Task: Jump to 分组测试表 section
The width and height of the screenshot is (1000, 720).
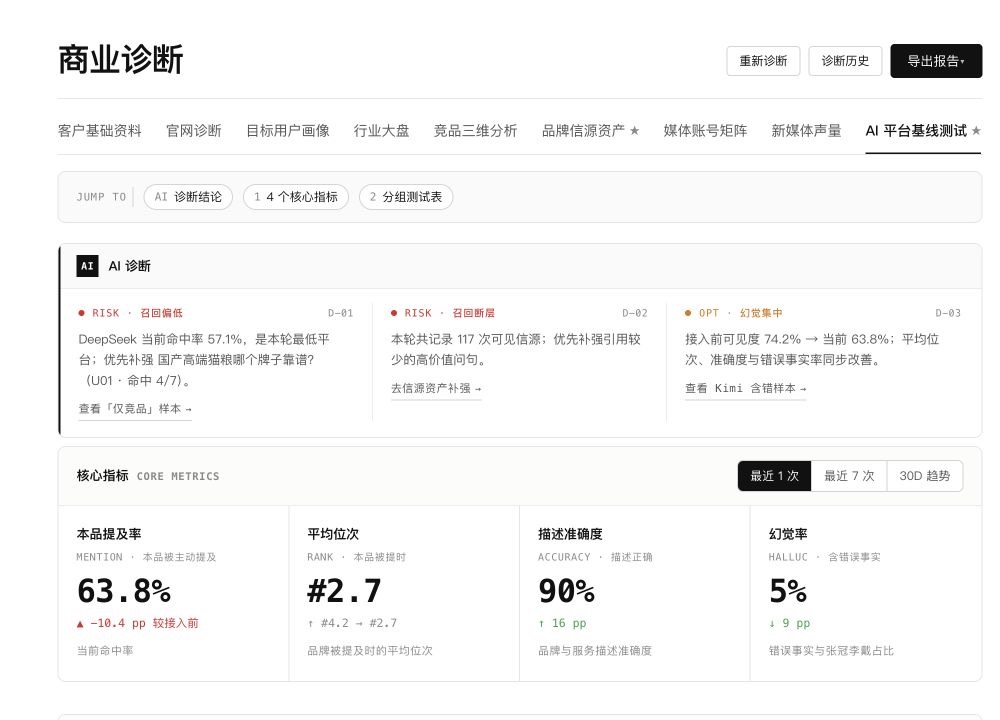Action: (x=406, y=197)
